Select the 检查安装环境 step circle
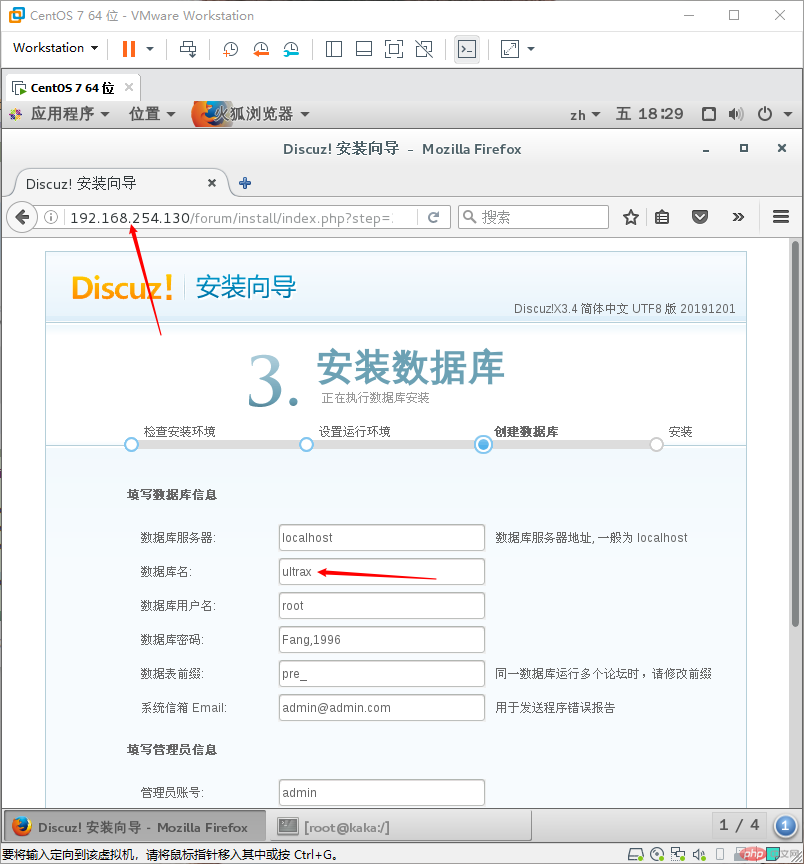This screenshot has height=864, width=804. coord(131,445)
